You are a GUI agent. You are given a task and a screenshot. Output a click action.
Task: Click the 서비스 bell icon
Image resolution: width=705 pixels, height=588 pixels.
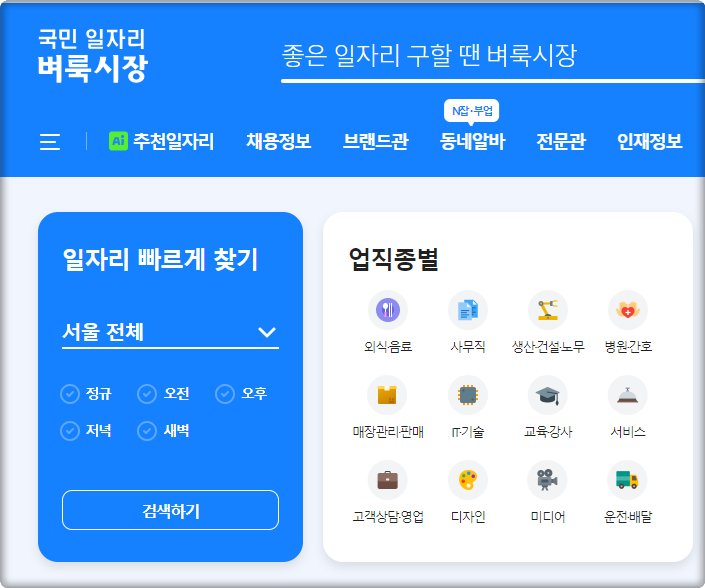[x=628, y=395]
